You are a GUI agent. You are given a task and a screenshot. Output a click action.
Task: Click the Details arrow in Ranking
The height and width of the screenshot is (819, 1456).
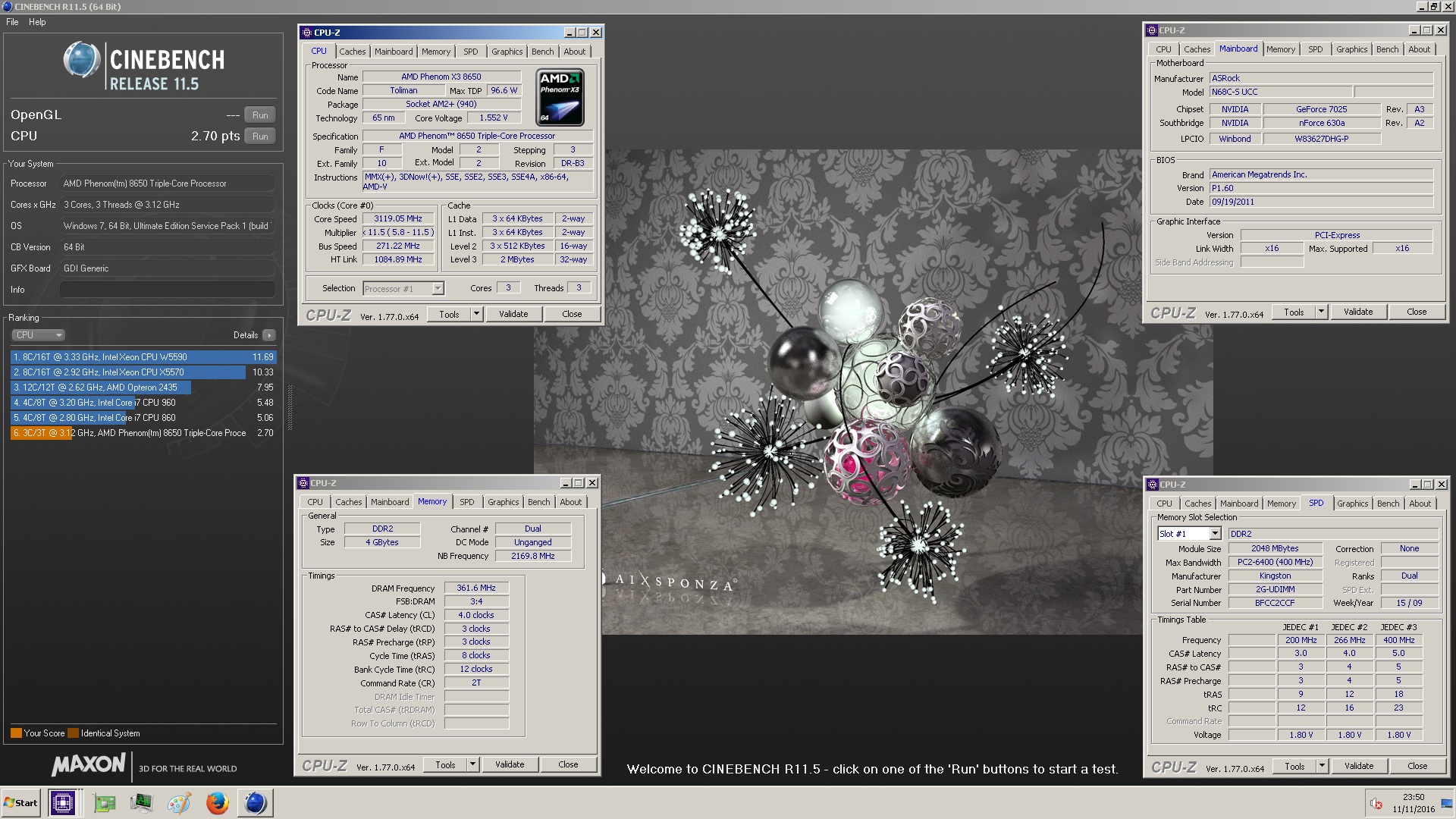coord(269,335)
